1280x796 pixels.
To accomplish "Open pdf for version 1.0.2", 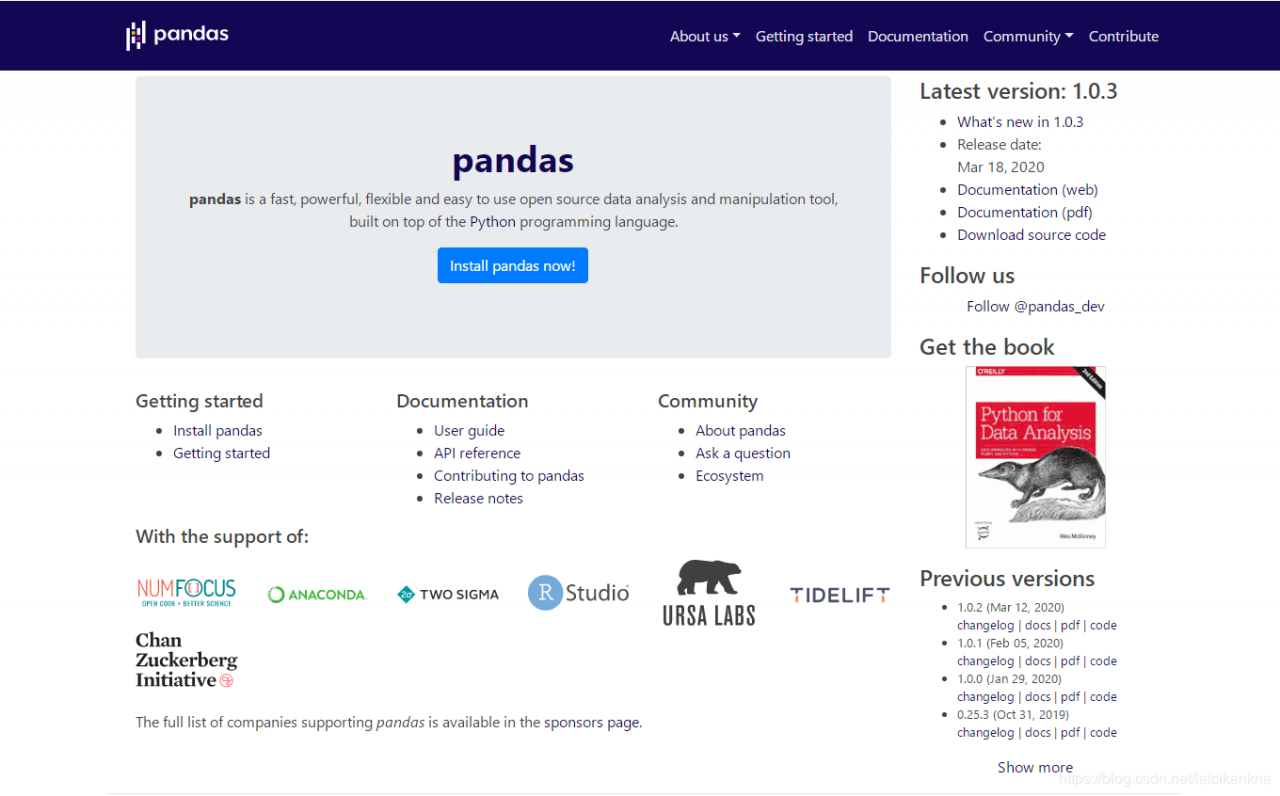I will click(x=1070, y=625).
